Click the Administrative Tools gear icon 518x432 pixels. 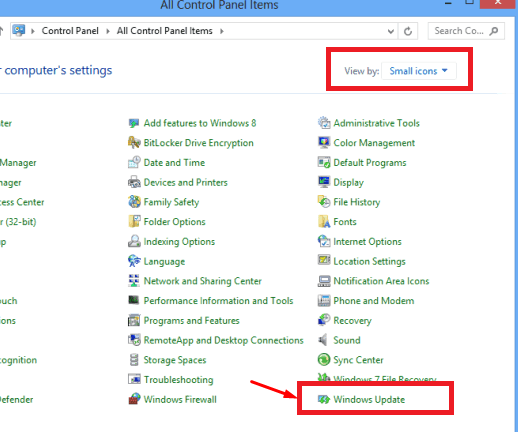click(324, 123)
